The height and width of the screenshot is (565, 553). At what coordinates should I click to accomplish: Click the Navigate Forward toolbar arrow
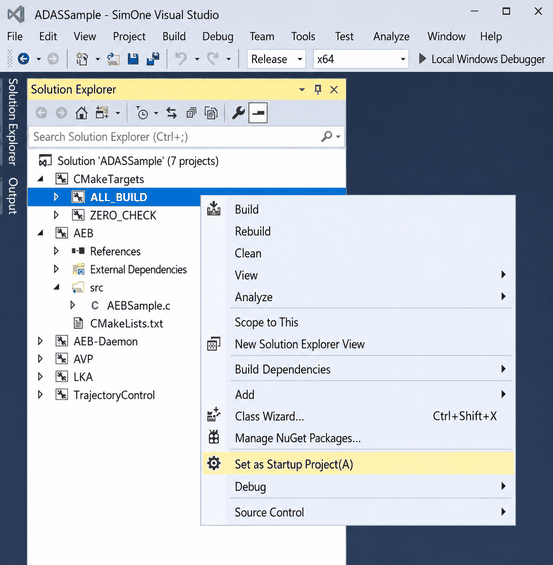[x=53, y=59]
